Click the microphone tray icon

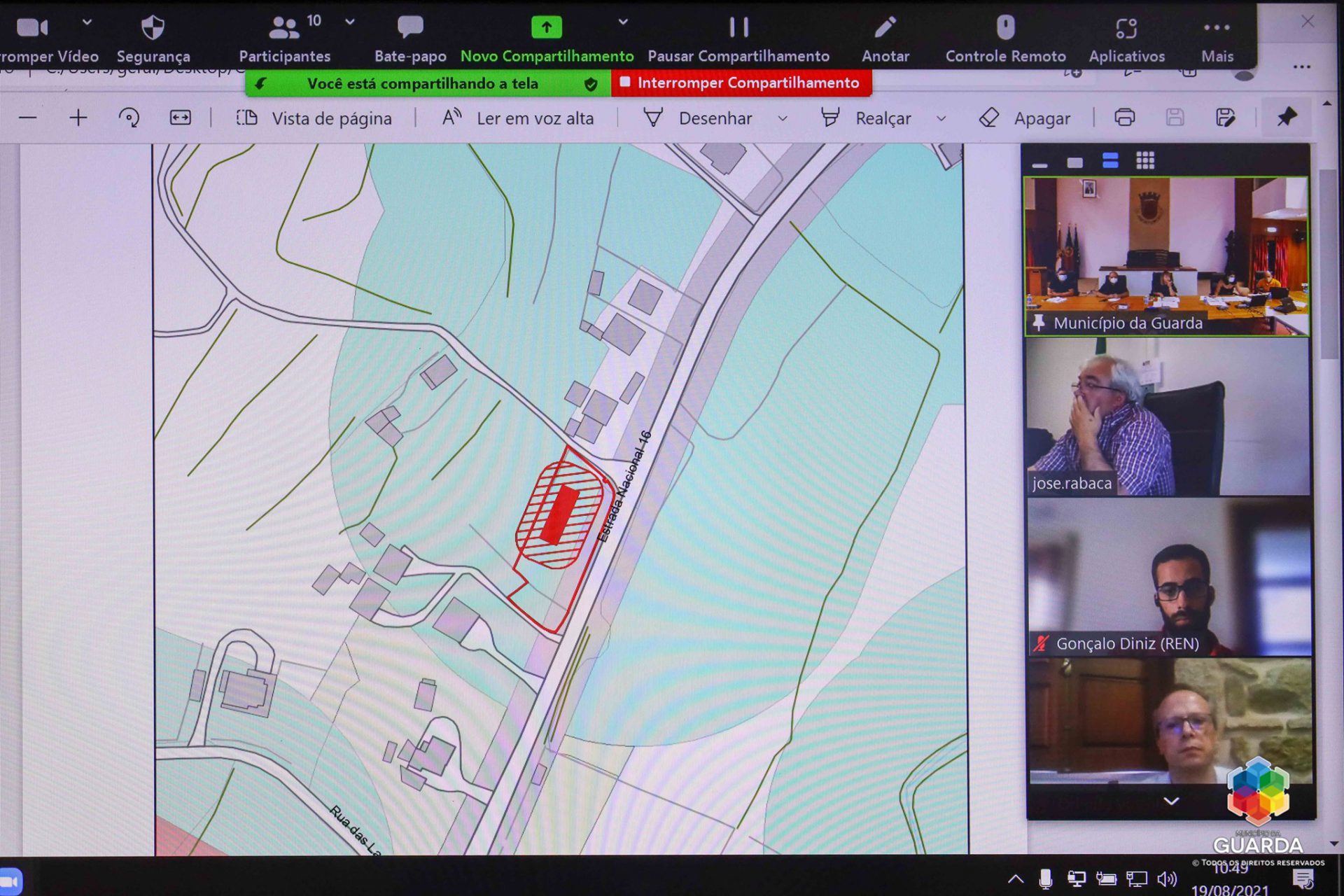1045,879
